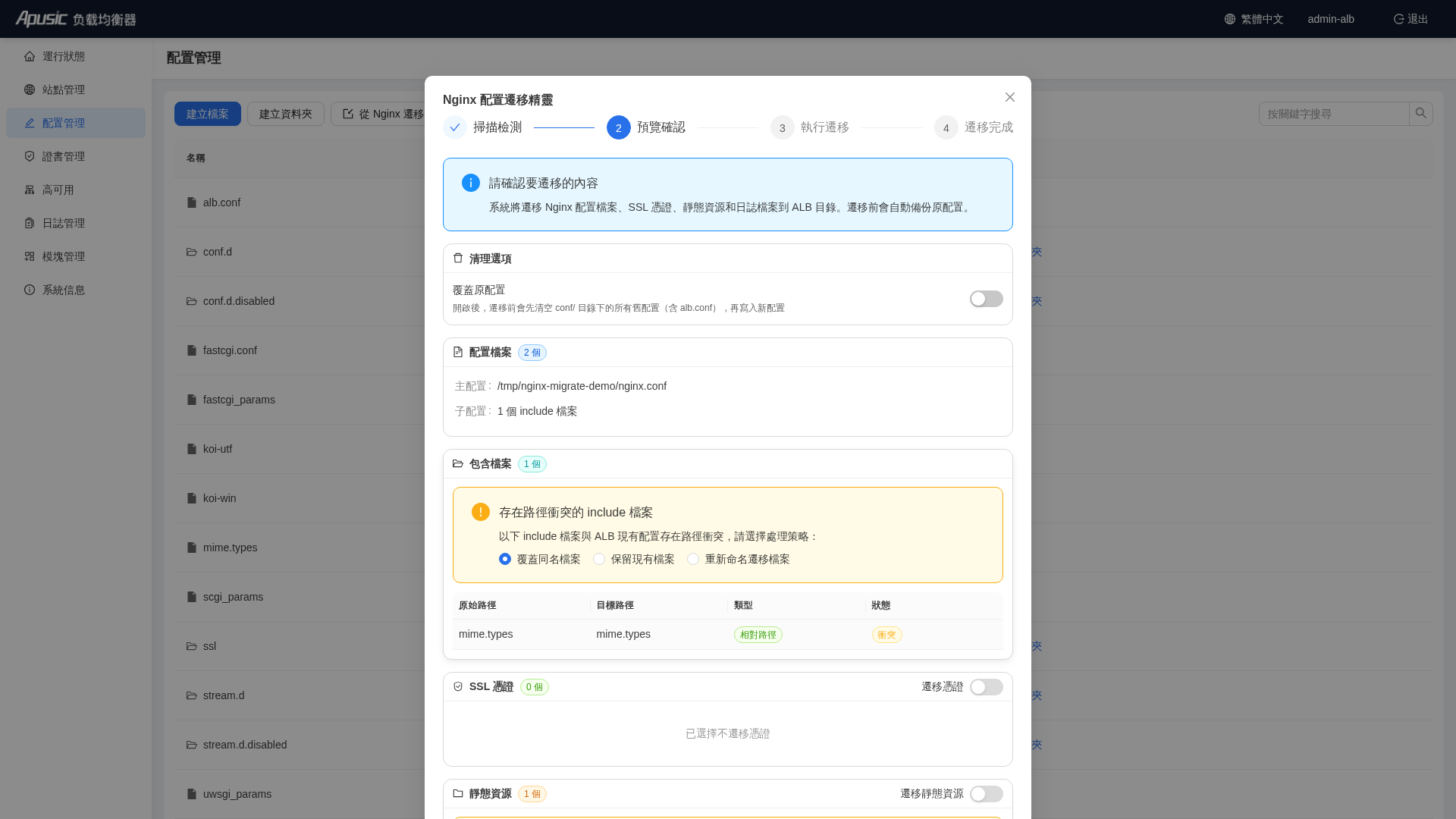Click the 相對路徑 type tag

(758, 635)
